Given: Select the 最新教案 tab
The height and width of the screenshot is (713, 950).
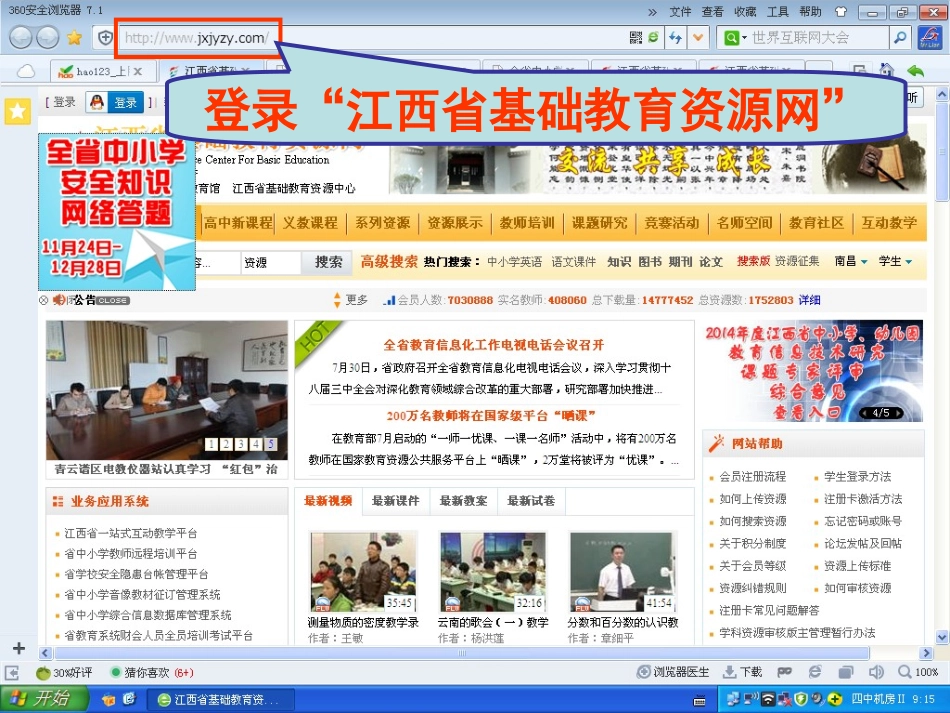Looking at the screenshot, I should pos(463,500).
